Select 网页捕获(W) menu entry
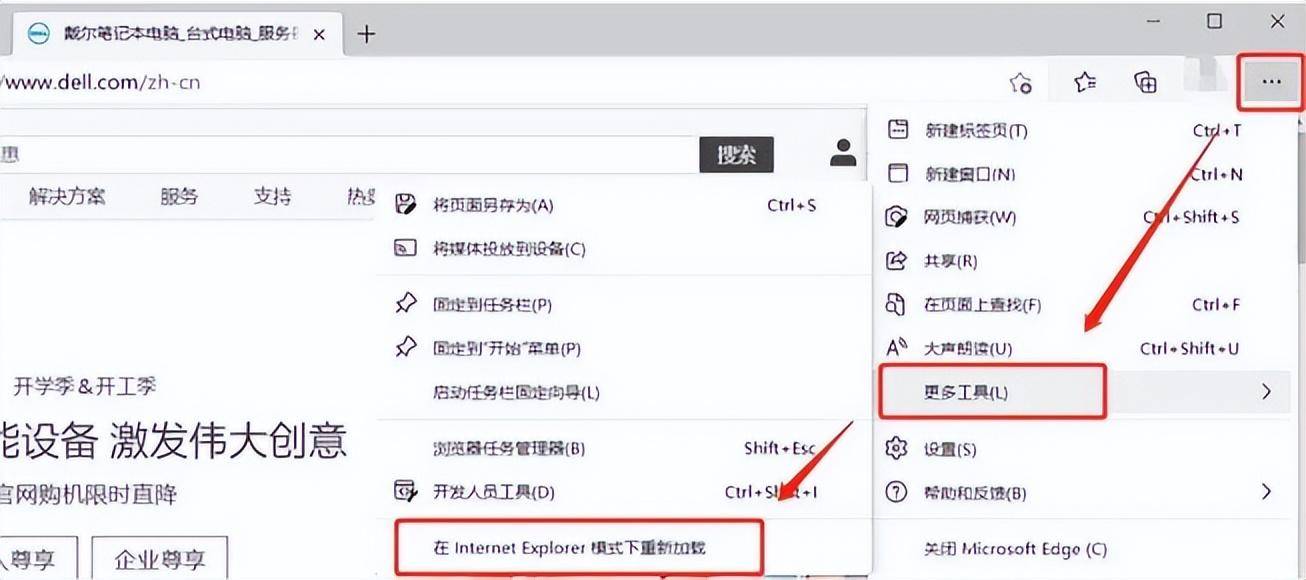 pos(1082,217)
